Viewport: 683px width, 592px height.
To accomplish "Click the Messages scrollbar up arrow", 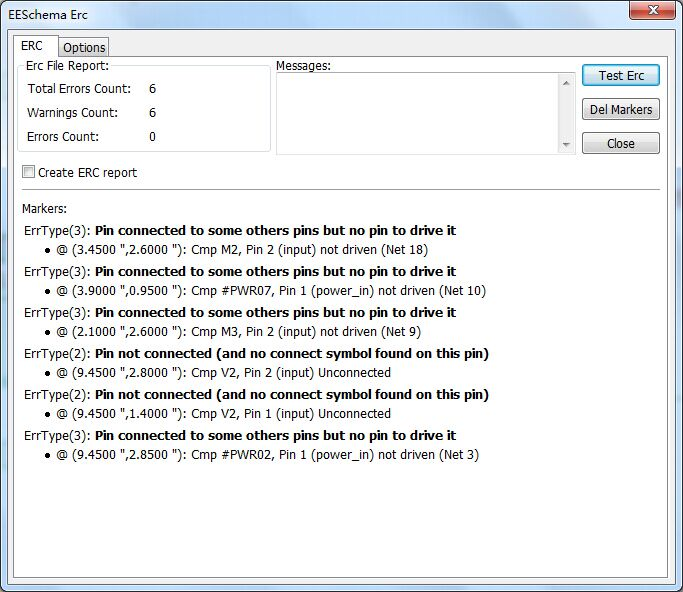I will pos(567,81).
